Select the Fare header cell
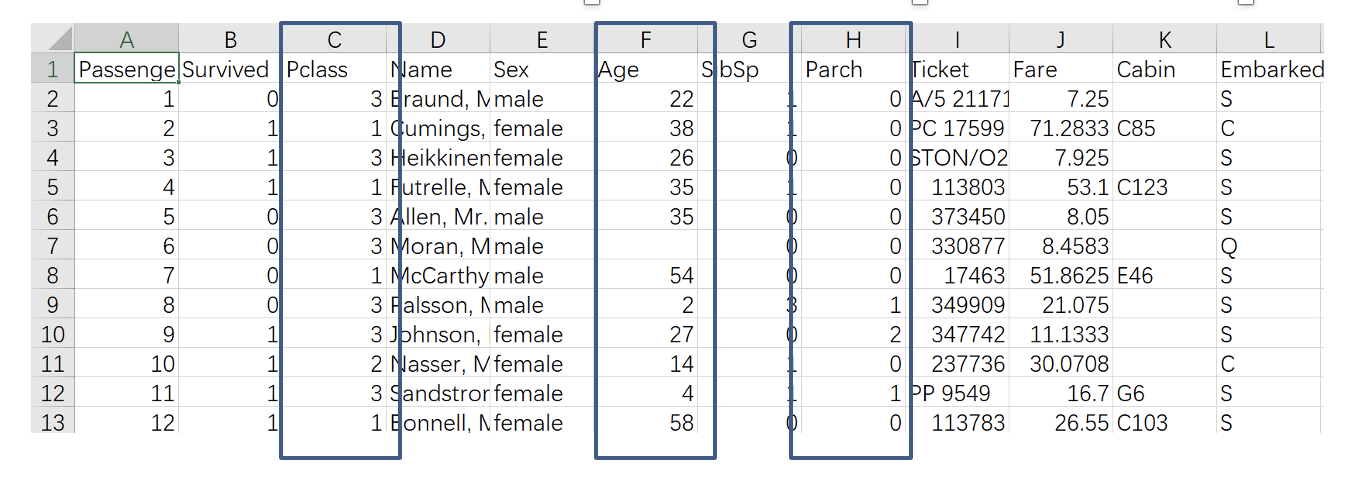1348x478 pixels. [x=1061, y=69]
